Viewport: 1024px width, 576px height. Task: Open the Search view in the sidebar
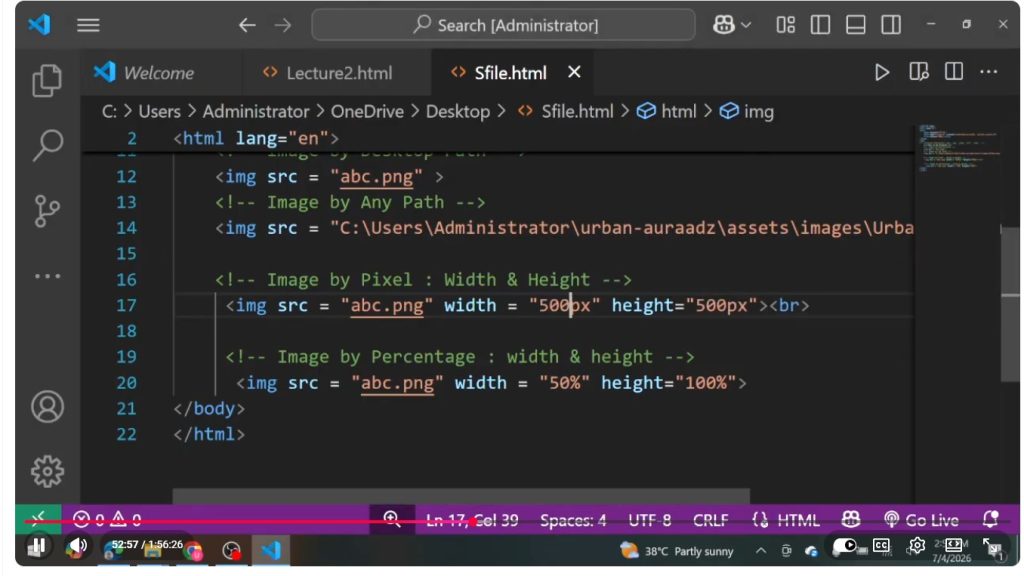point(47,144)
